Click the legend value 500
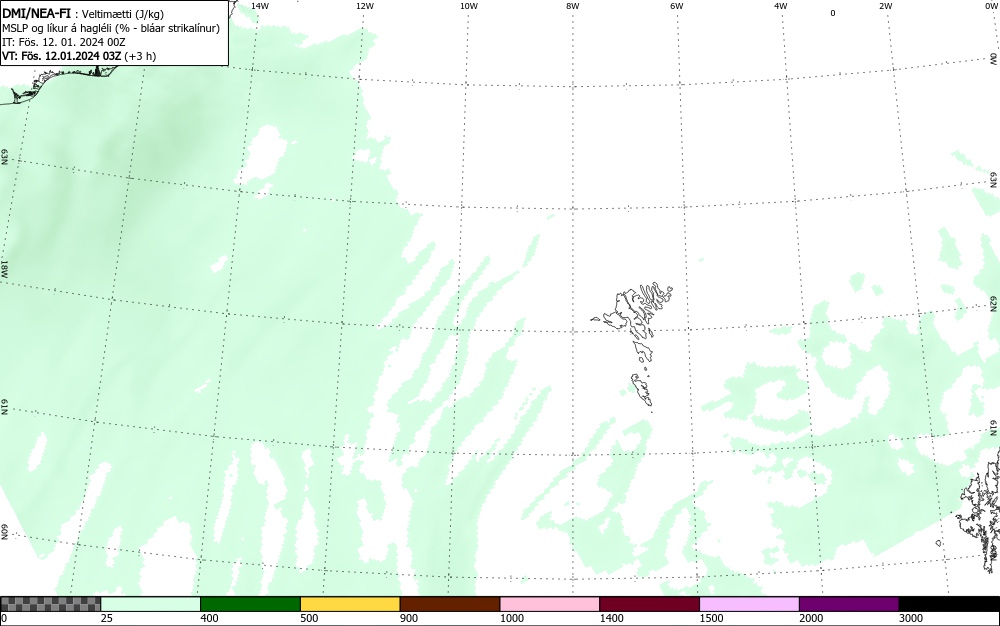 click(309, 618)
